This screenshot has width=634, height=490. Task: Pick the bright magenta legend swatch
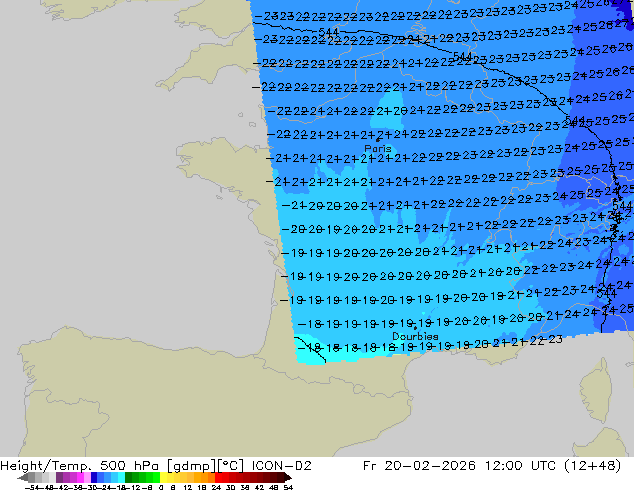(x=80, y=478)
